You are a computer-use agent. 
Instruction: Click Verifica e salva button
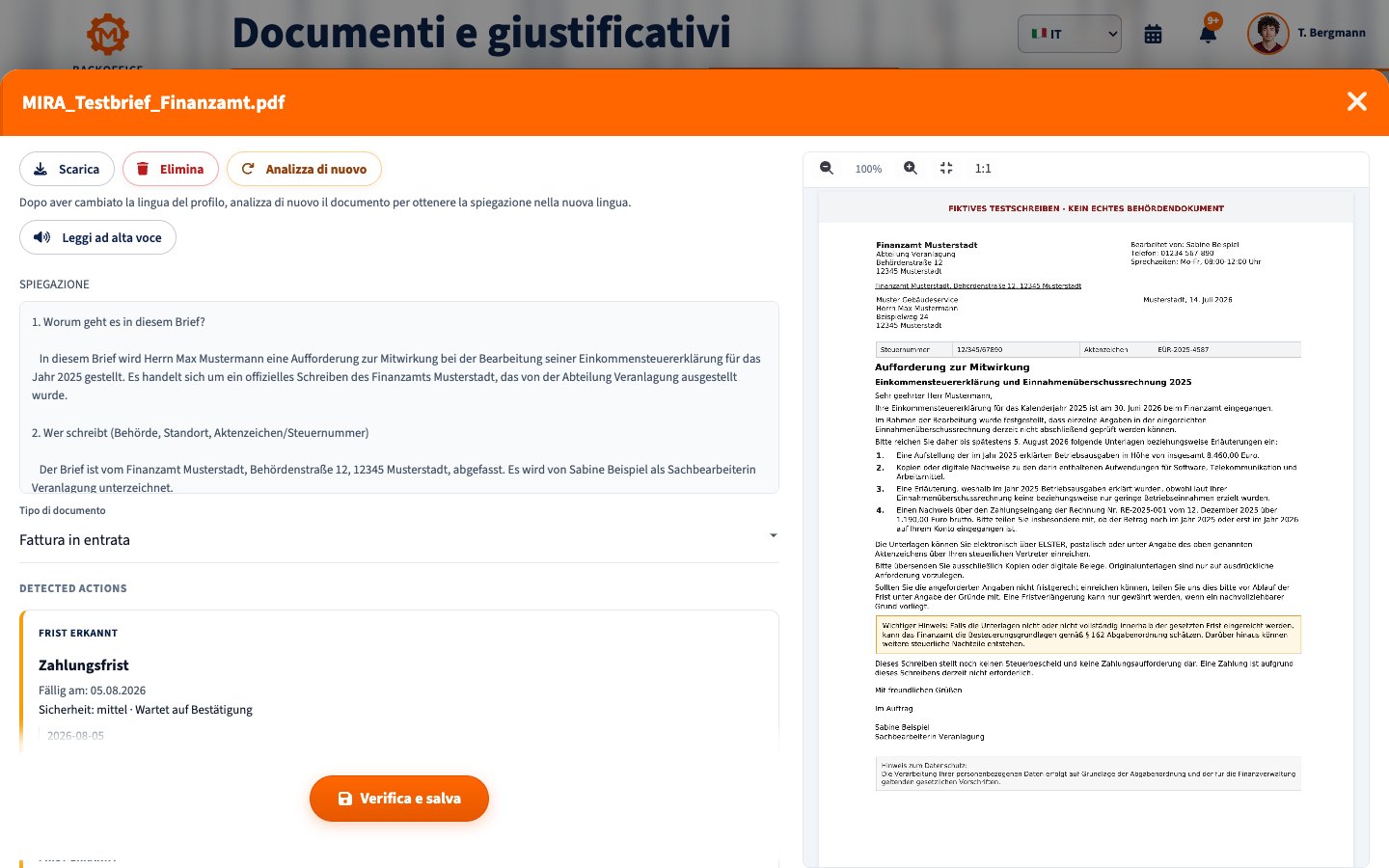[x=399, y=799]
